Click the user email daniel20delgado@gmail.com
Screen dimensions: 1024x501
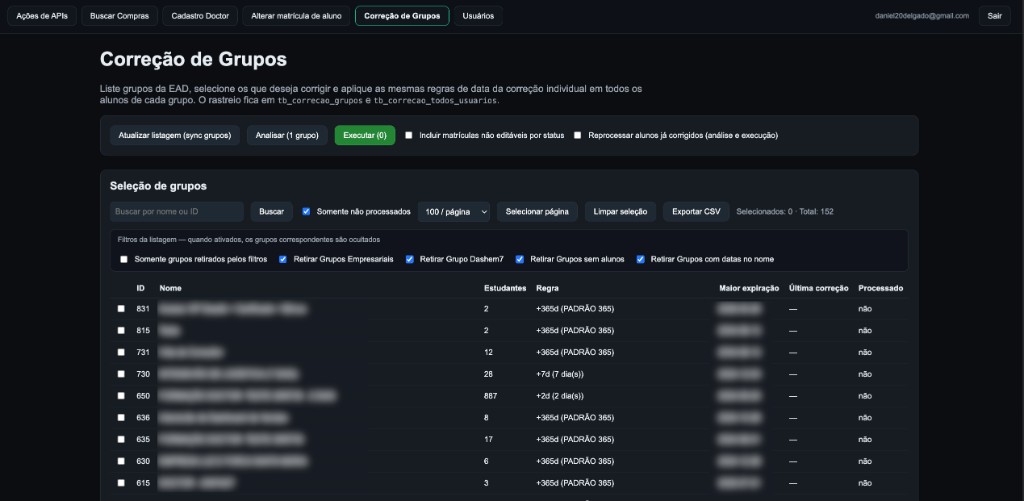[x=921, y=16]
